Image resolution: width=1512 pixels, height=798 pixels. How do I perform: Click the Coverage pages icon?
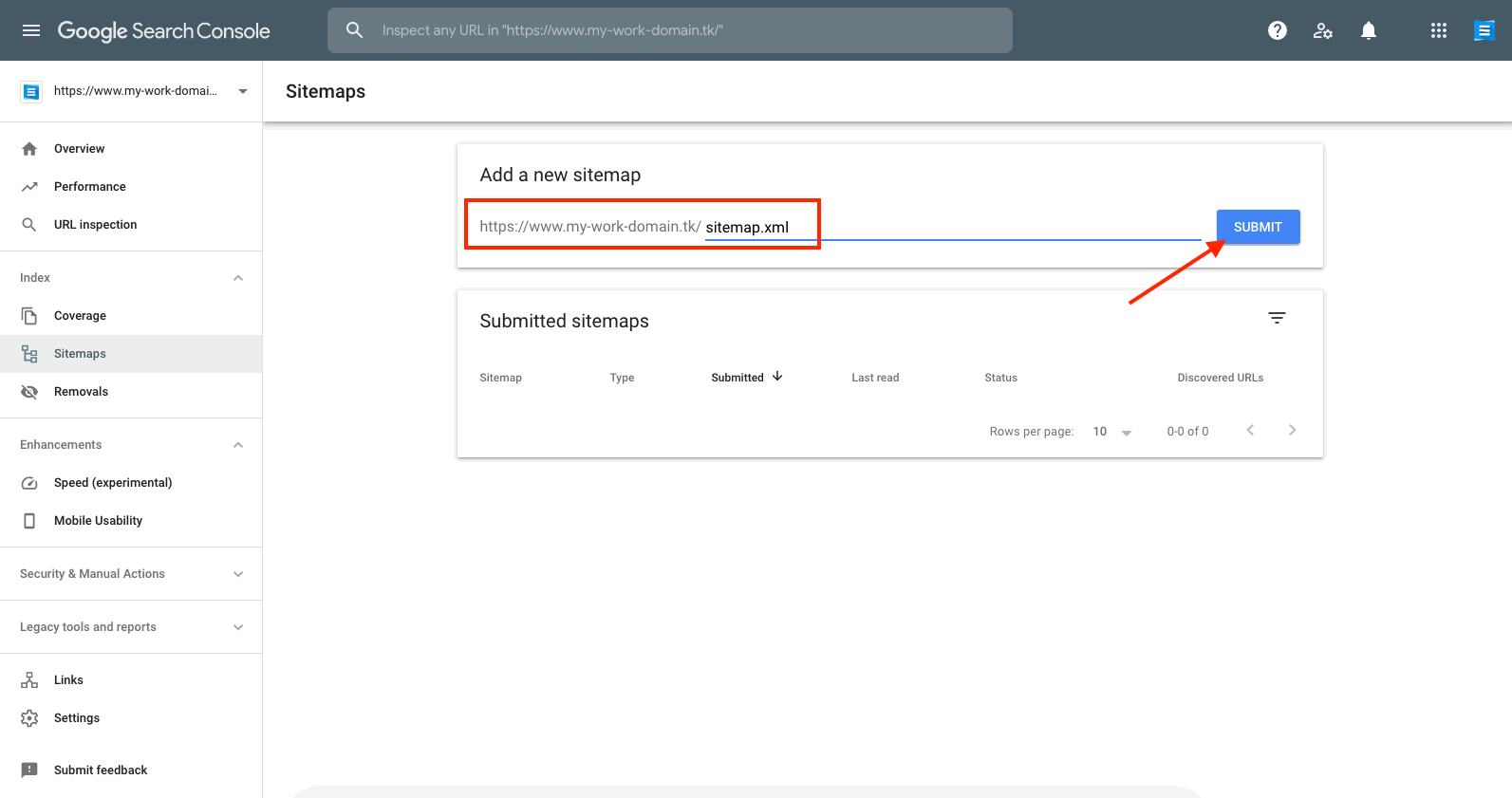29,316
